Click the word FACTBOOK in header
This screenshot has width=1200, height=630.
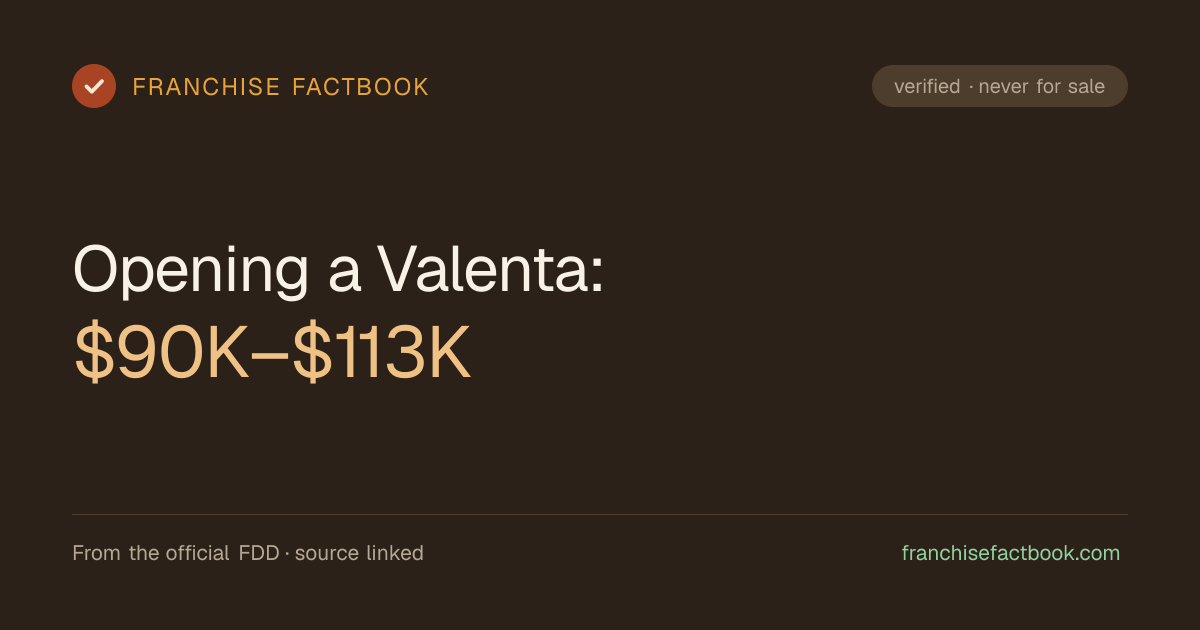(x=361, y=87)
